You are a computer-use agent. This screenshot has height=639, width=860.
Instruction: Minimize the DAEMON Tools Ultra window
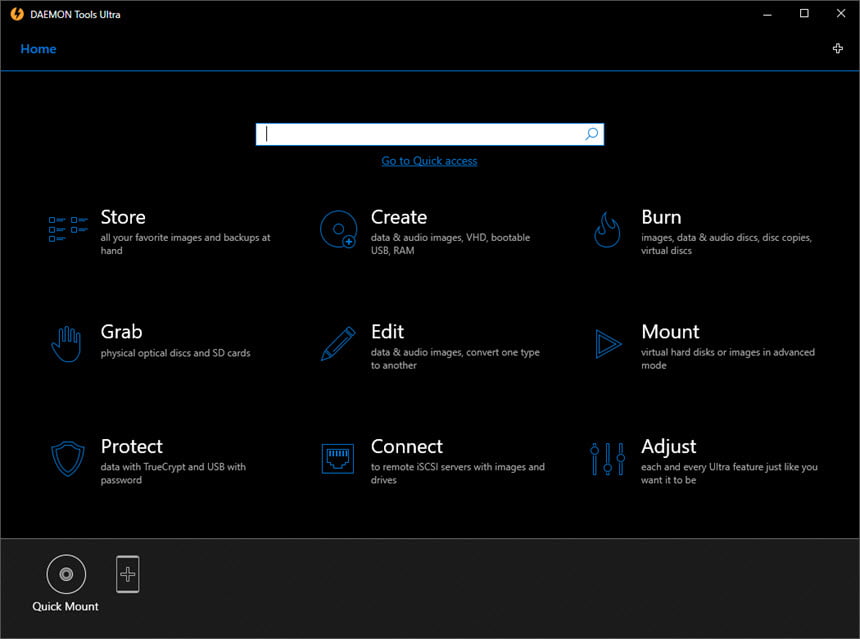tap(767, 14)
